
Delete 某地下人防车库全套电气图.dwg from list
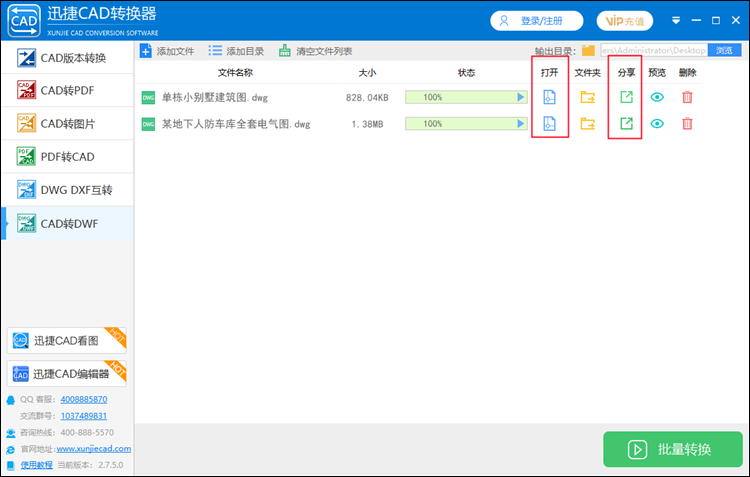point(687,124)
